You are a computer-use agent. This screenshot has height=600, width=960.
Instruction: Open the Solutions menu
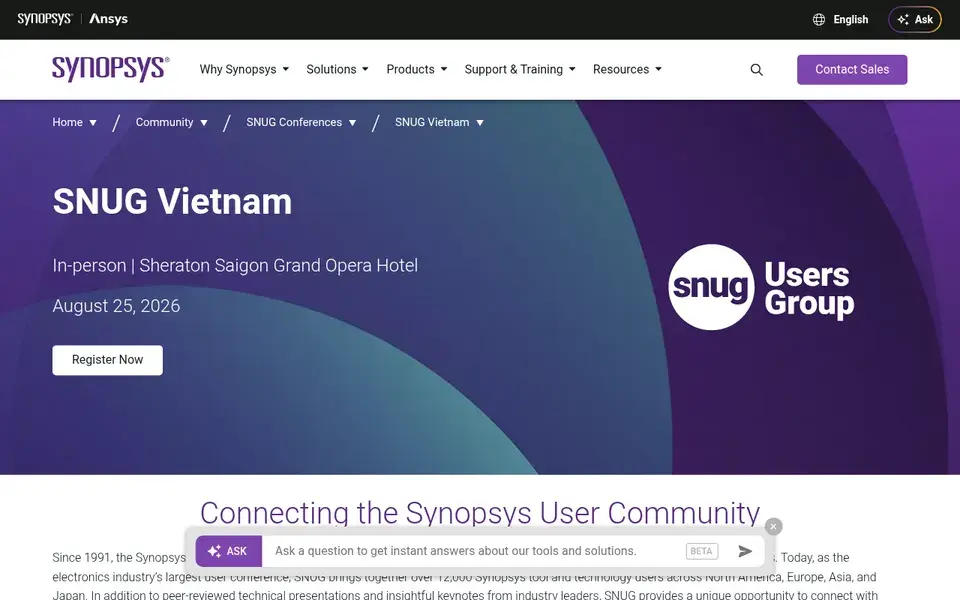331,69
